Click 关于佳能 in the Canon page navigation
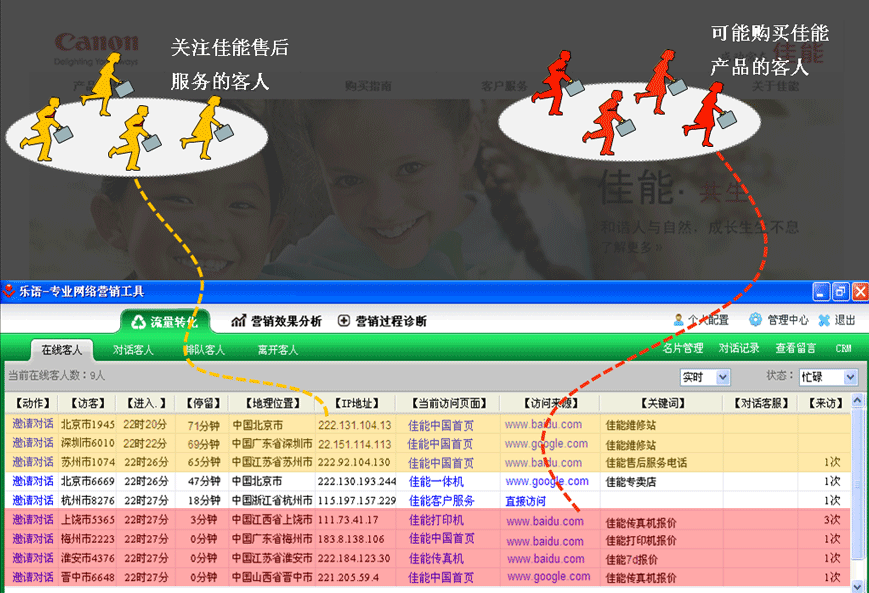 coord(775,86)
